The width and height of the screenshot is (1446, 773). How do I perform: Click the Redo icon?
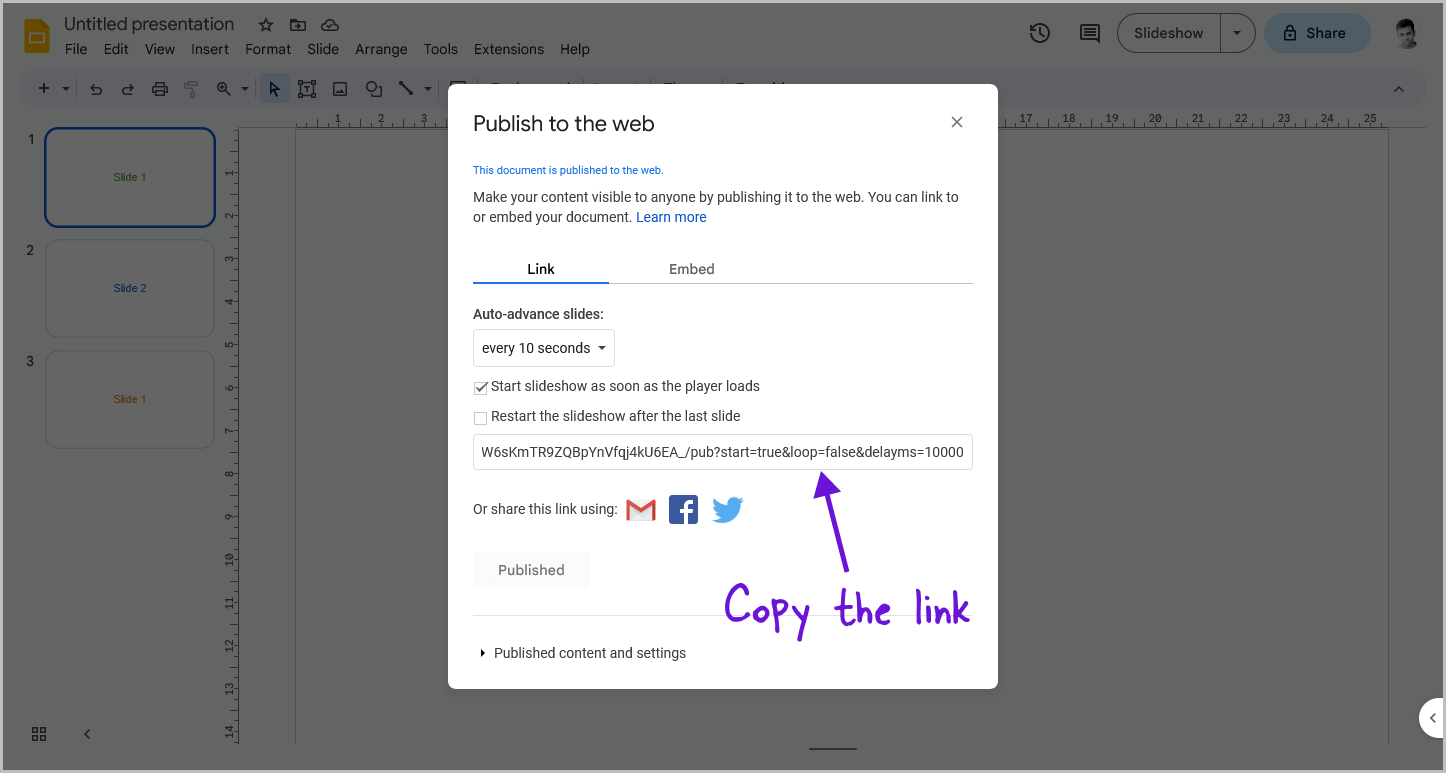[127, 88]
